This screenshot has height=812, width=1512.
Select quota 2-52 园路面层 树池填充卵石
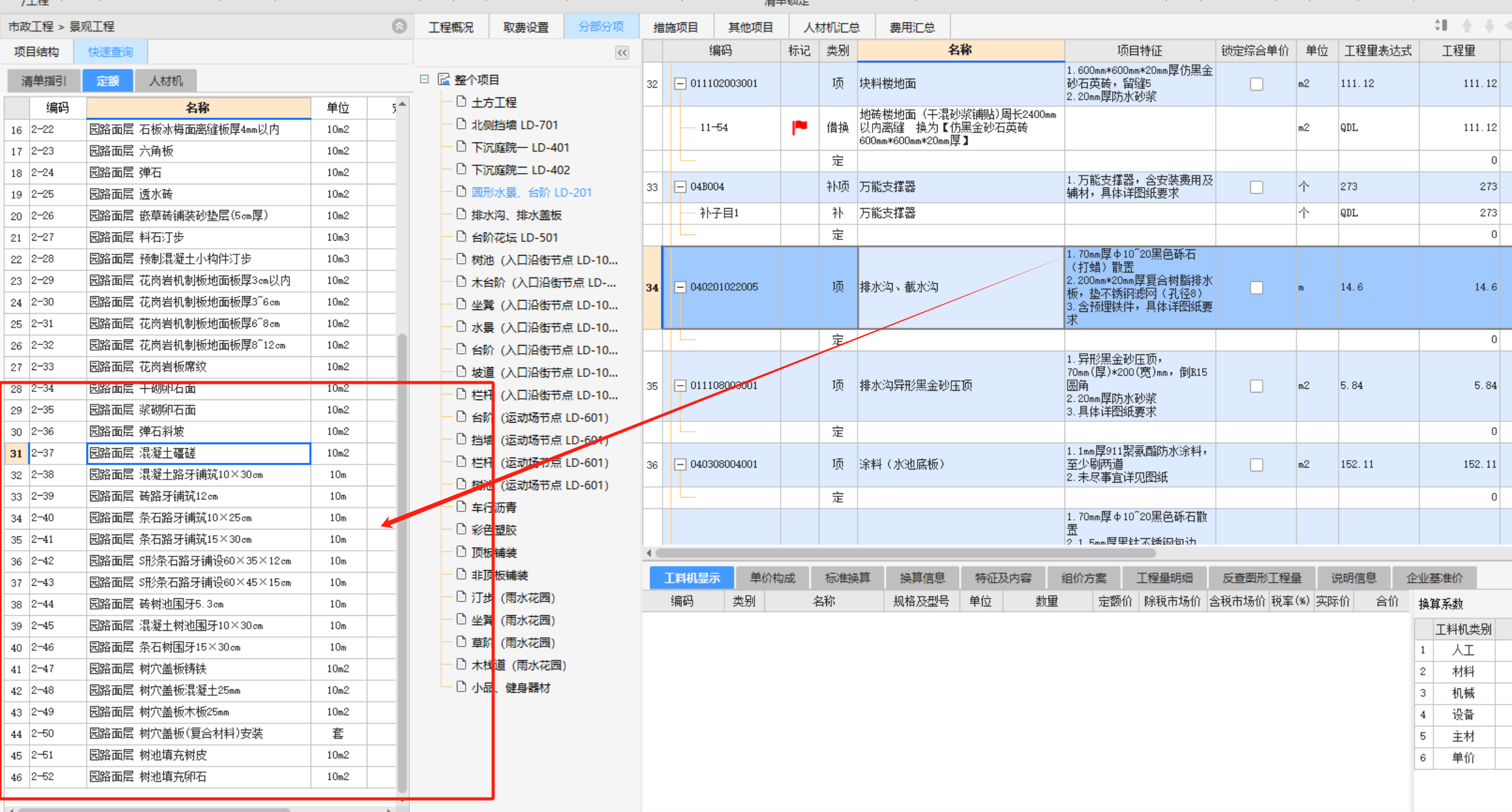click(x=199, y=776)
